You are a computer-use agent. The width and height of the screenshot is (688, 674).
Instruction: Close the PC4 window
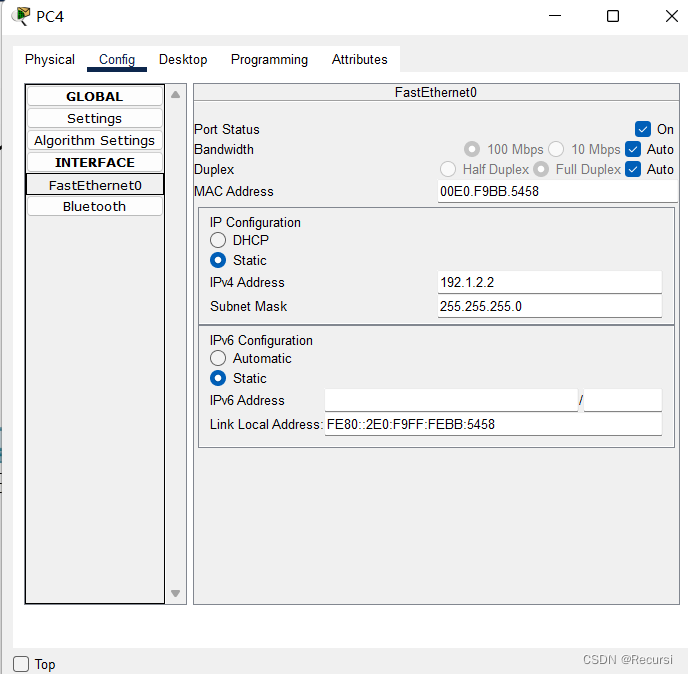click(x=672, y=16)
